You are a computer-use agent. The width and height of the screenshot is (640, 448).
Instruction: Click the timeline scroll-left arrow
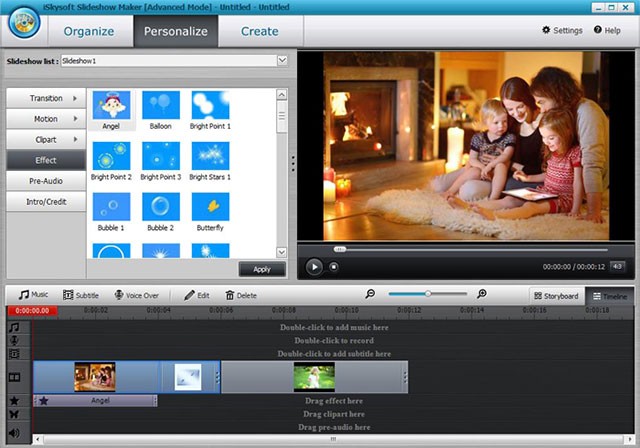(x=38, y=439)
